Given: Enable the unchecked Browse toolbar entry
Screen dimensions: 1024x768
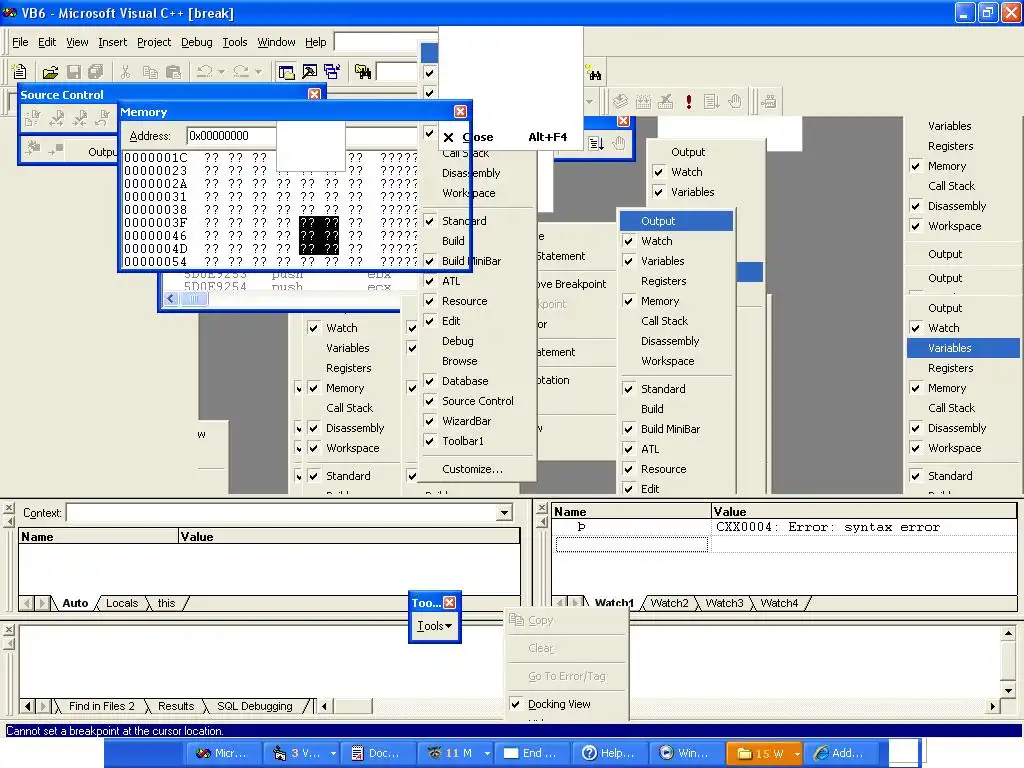Looking at the screenshot, I should point(459,361).
